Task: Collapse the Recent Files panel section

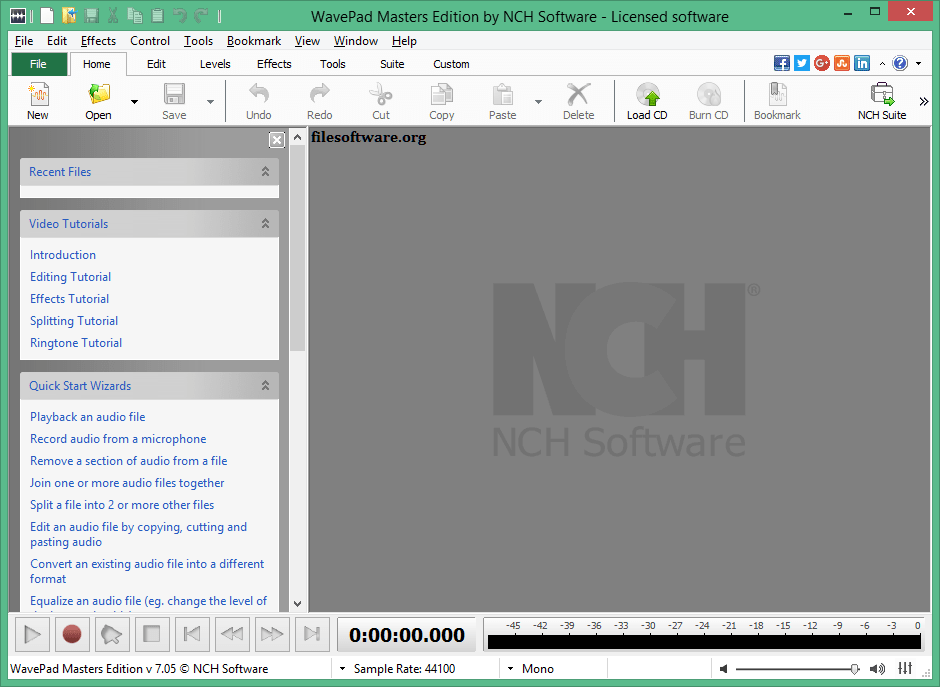Action: click(x=265, y=171)
